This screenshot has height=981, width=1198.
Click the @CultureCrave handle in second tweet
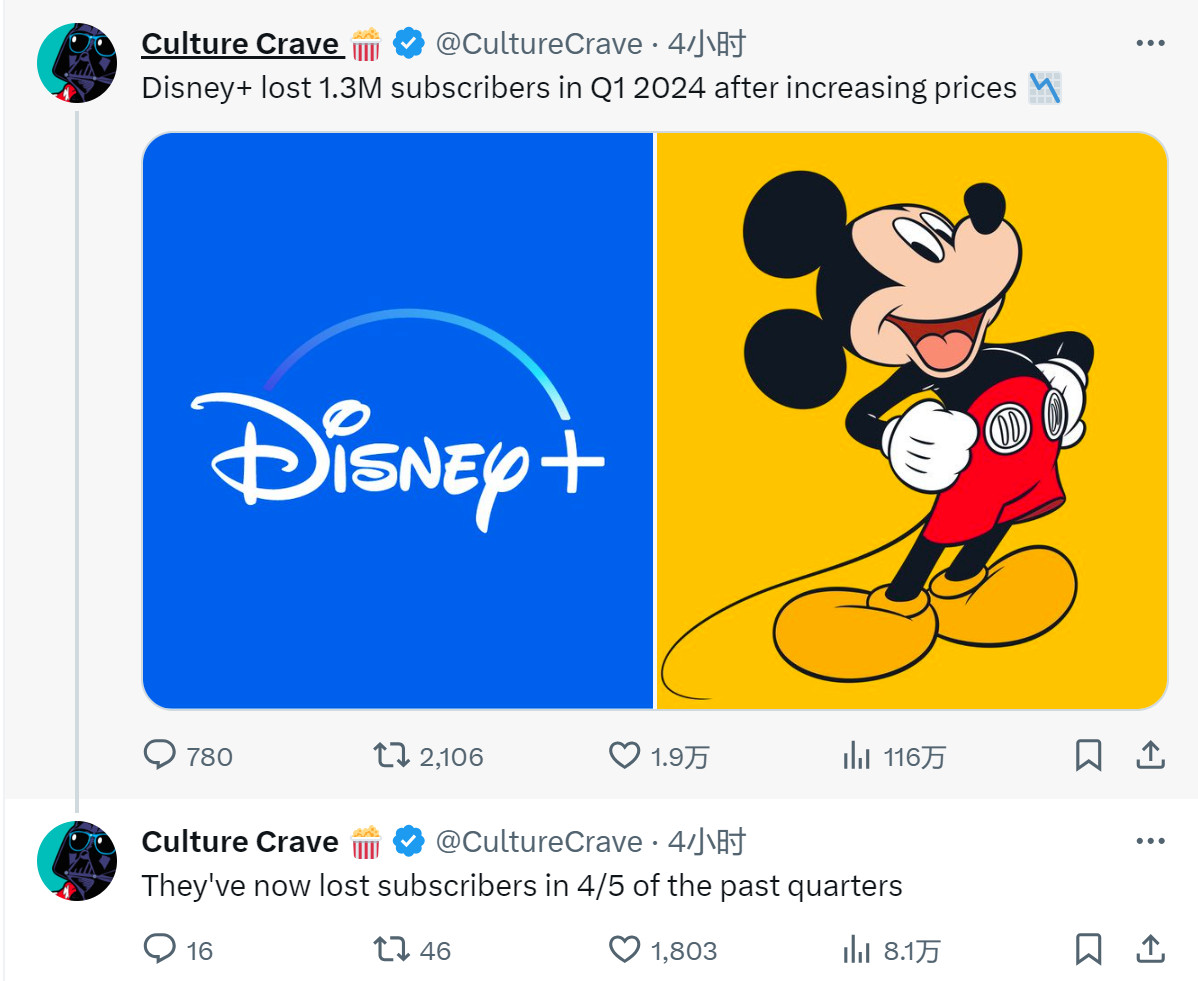click(x=539, y=842)
